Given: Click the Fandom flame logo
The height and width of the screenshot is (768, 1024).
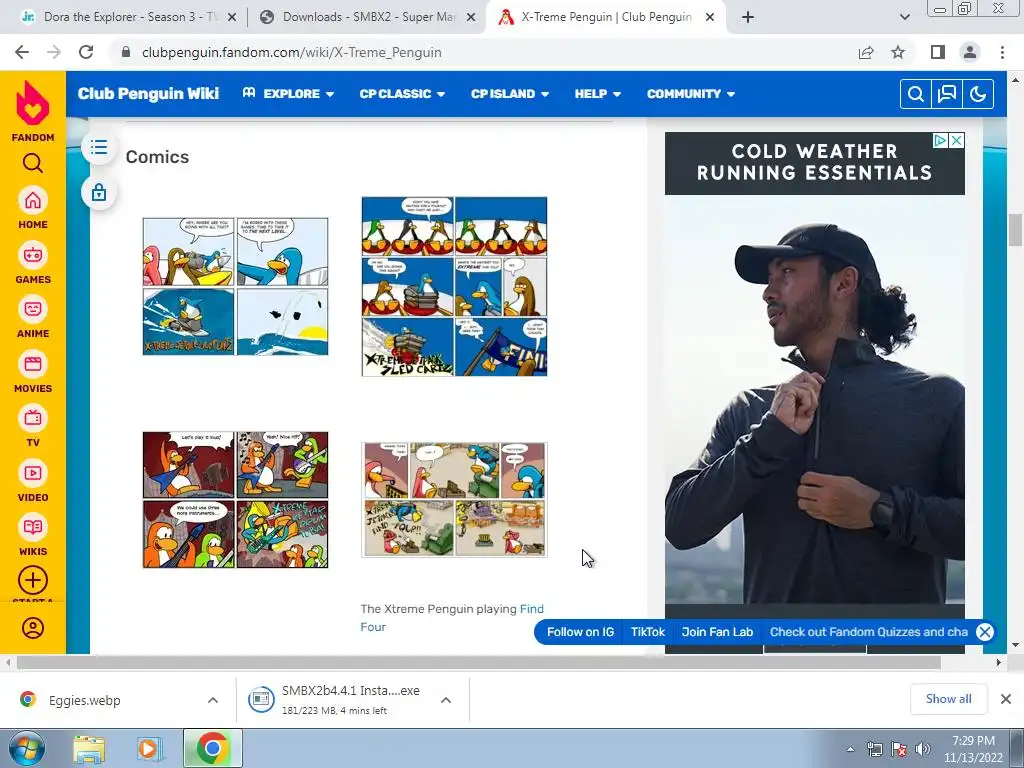Looking at the screenshot, I should point(33,103).
